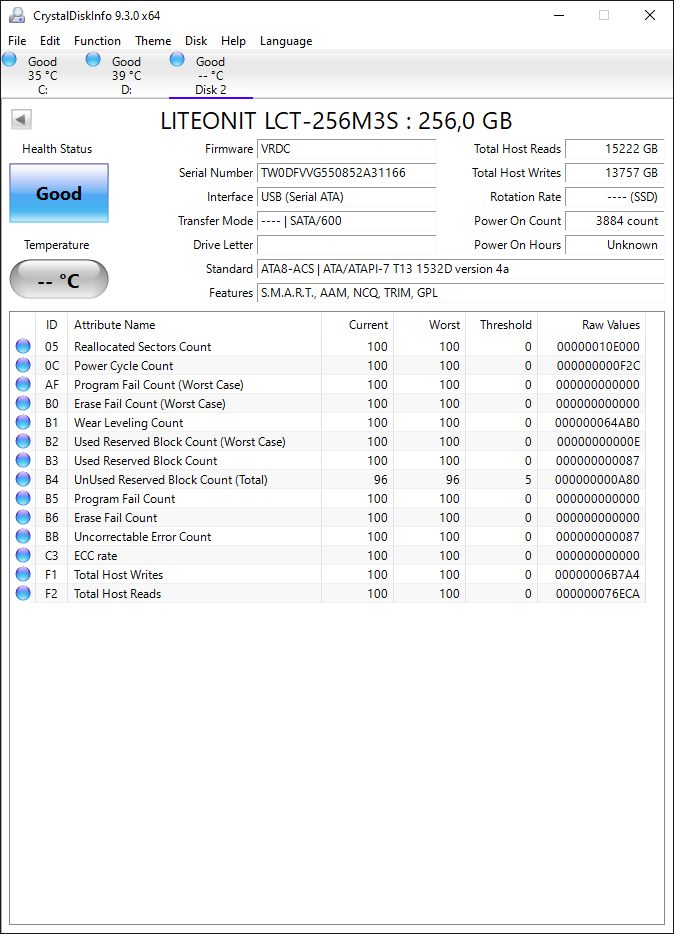Open the Function menu
The height and width of the screenshot is (934, 674).
click(x=97, y=41)
